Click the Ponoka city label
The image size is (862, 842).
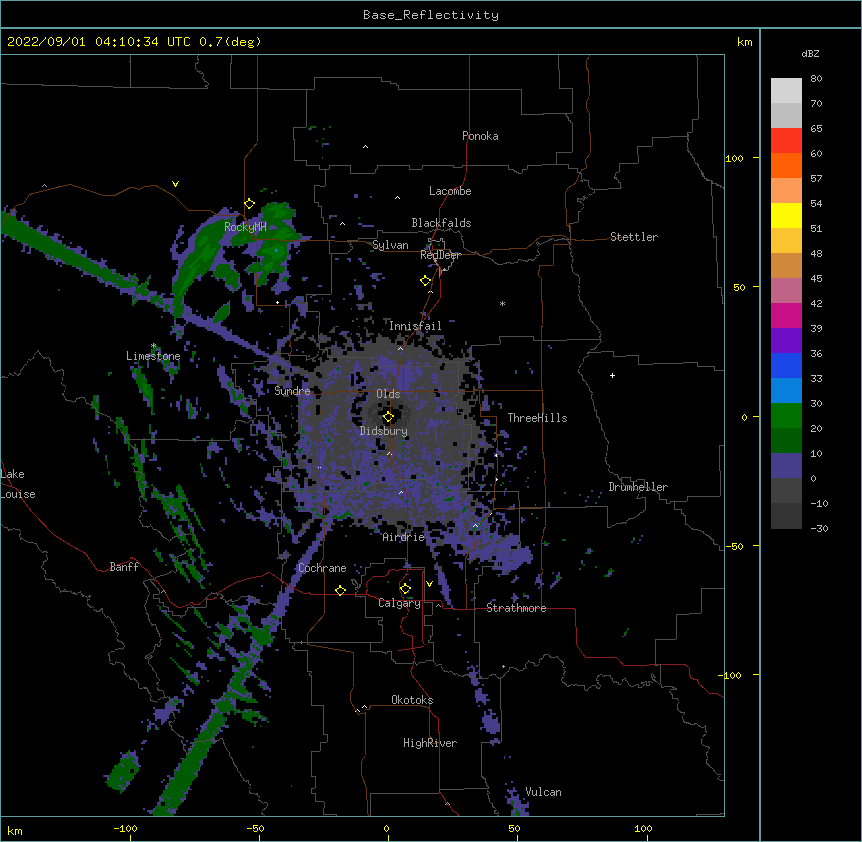pos(480,136)
